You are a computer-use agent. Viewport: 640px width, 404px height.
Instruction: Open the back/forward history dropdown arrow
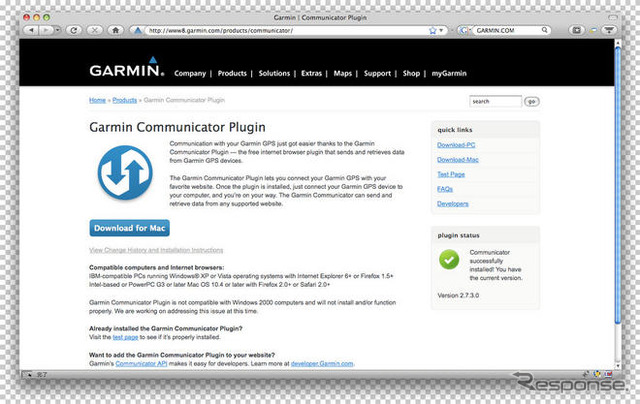click(x=57, y=30)
